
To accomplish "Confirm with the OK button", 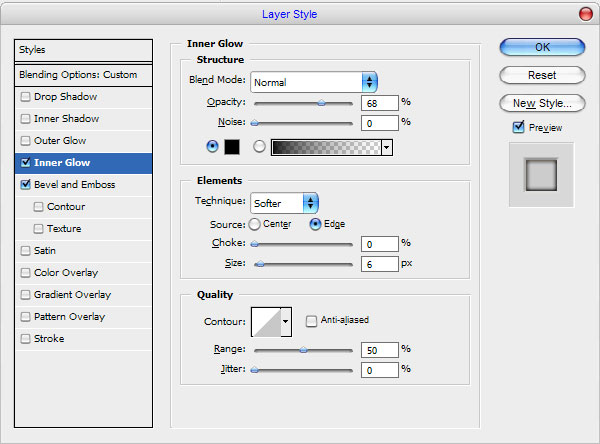I will [x=542, y=47].
